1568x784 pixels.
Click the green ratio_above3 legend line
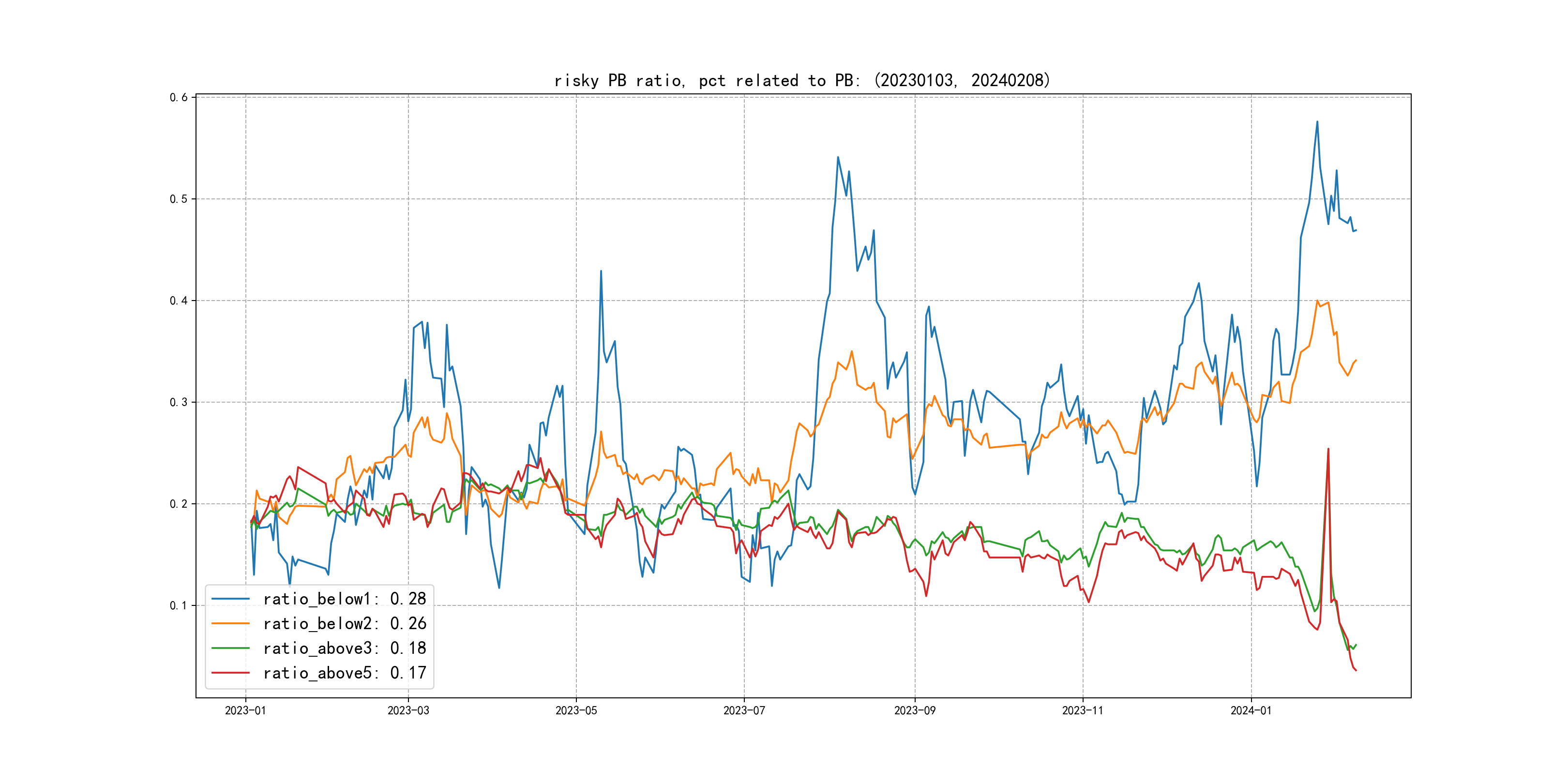230,648
